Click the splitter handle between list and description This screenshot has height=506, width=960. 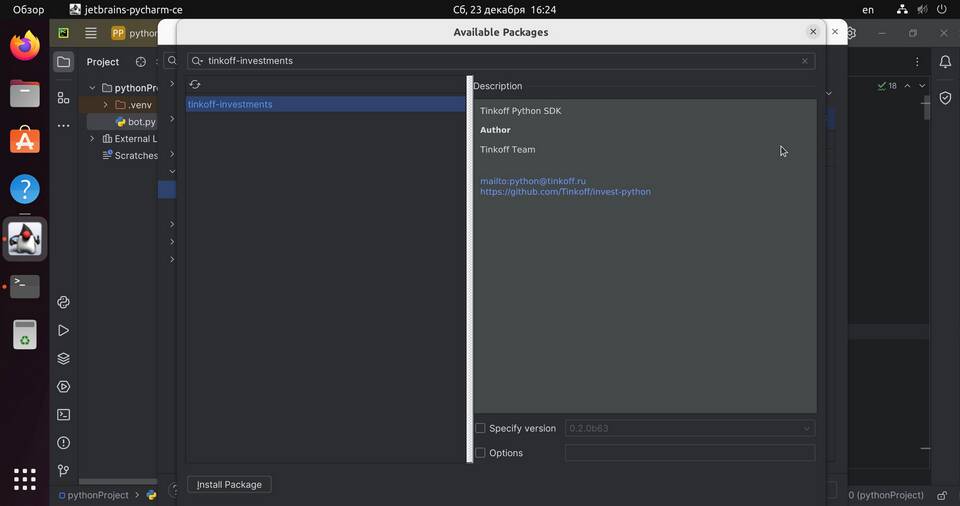tap(470, 269)
